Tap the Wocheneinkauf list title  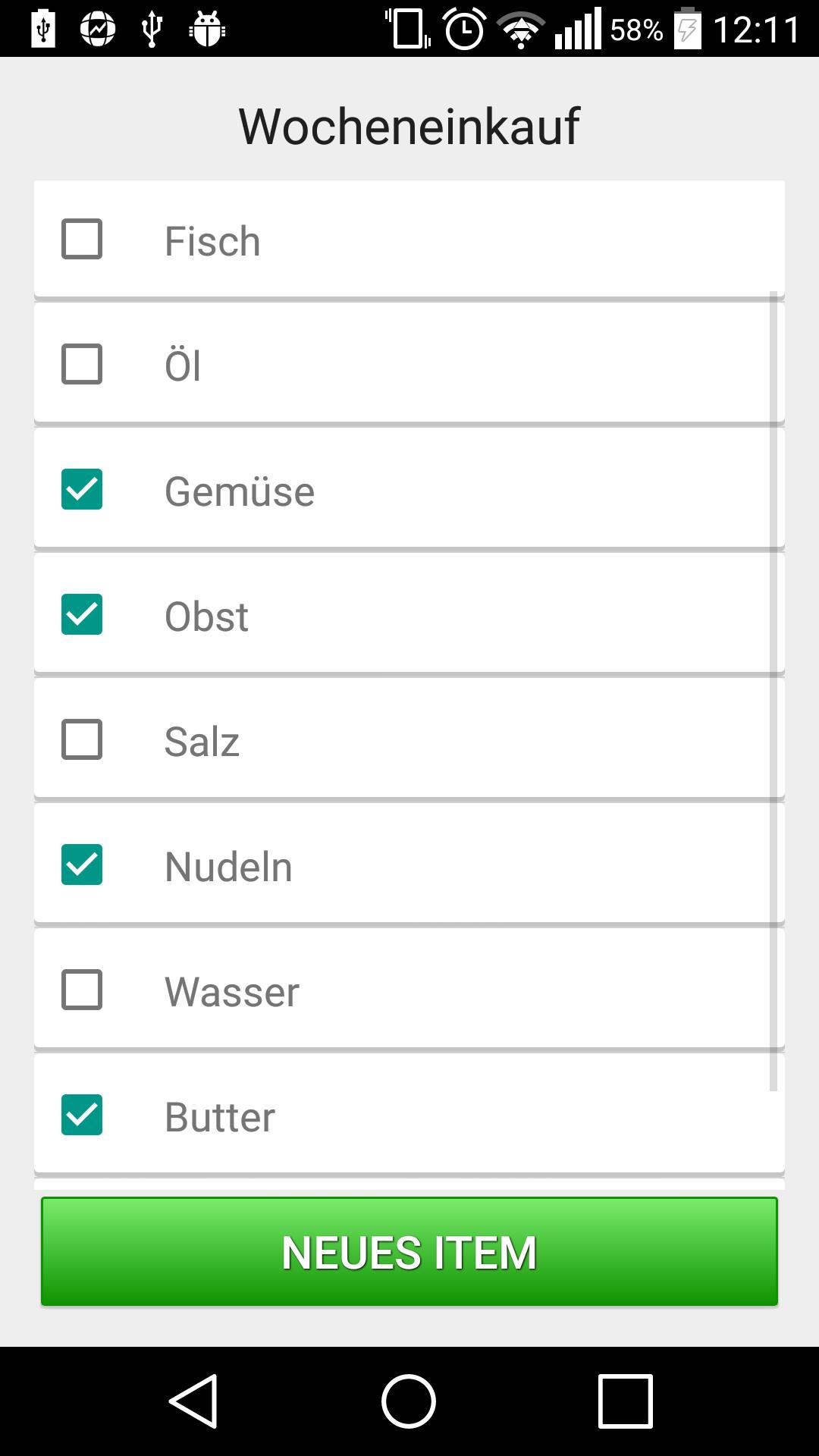click(409, 126)
